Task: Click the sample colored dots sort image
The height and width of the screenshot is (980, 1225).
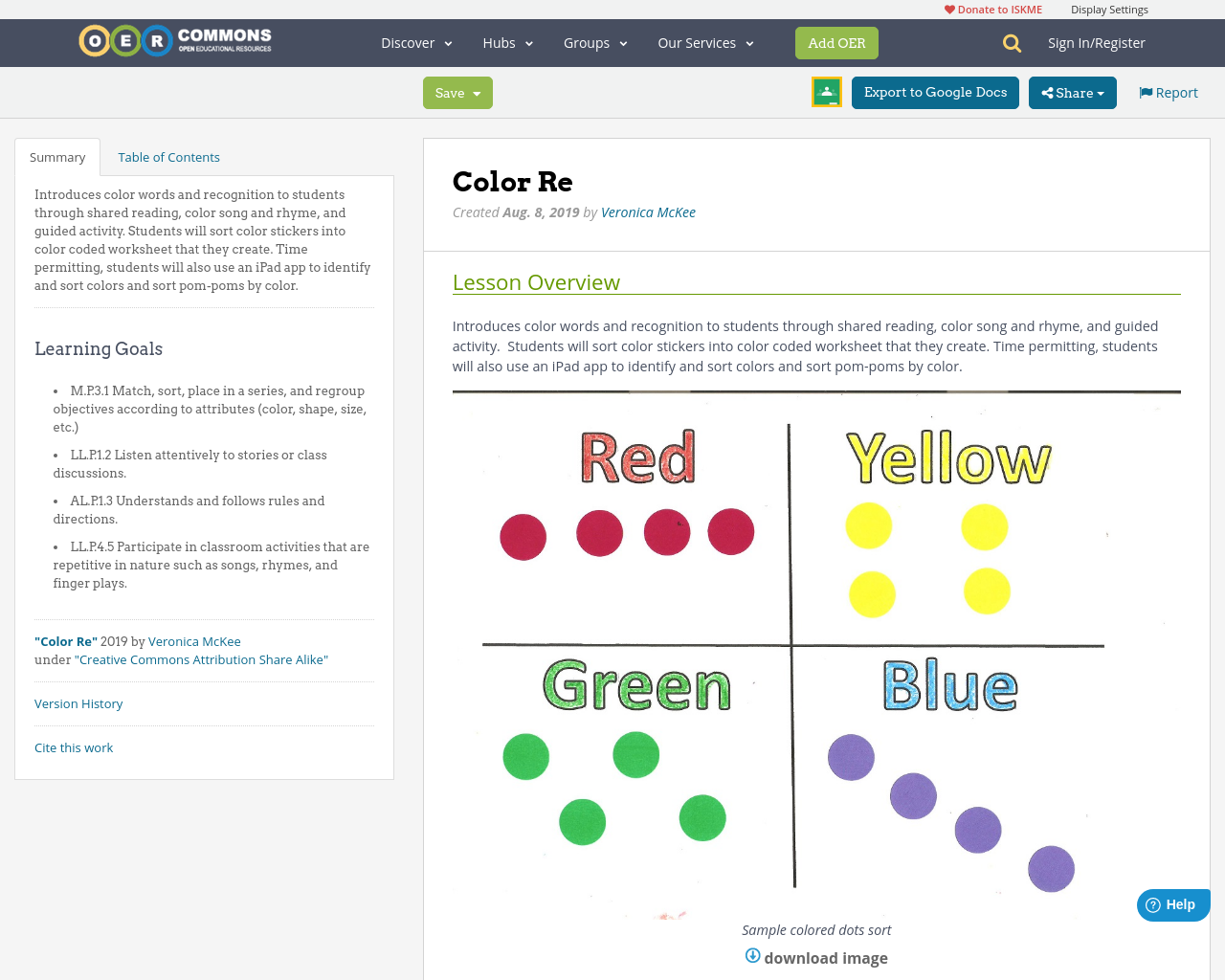Action: pos(816,654)
